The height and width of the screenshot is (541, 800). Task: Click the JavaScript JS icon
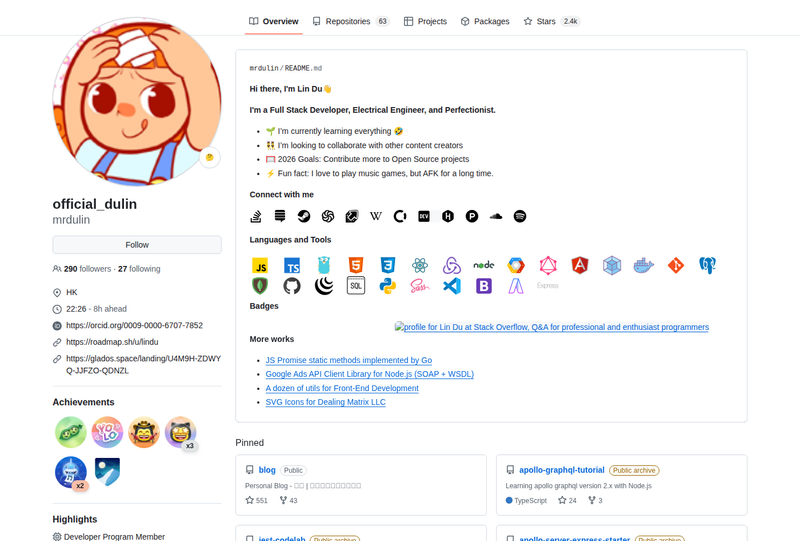(260, 266)
